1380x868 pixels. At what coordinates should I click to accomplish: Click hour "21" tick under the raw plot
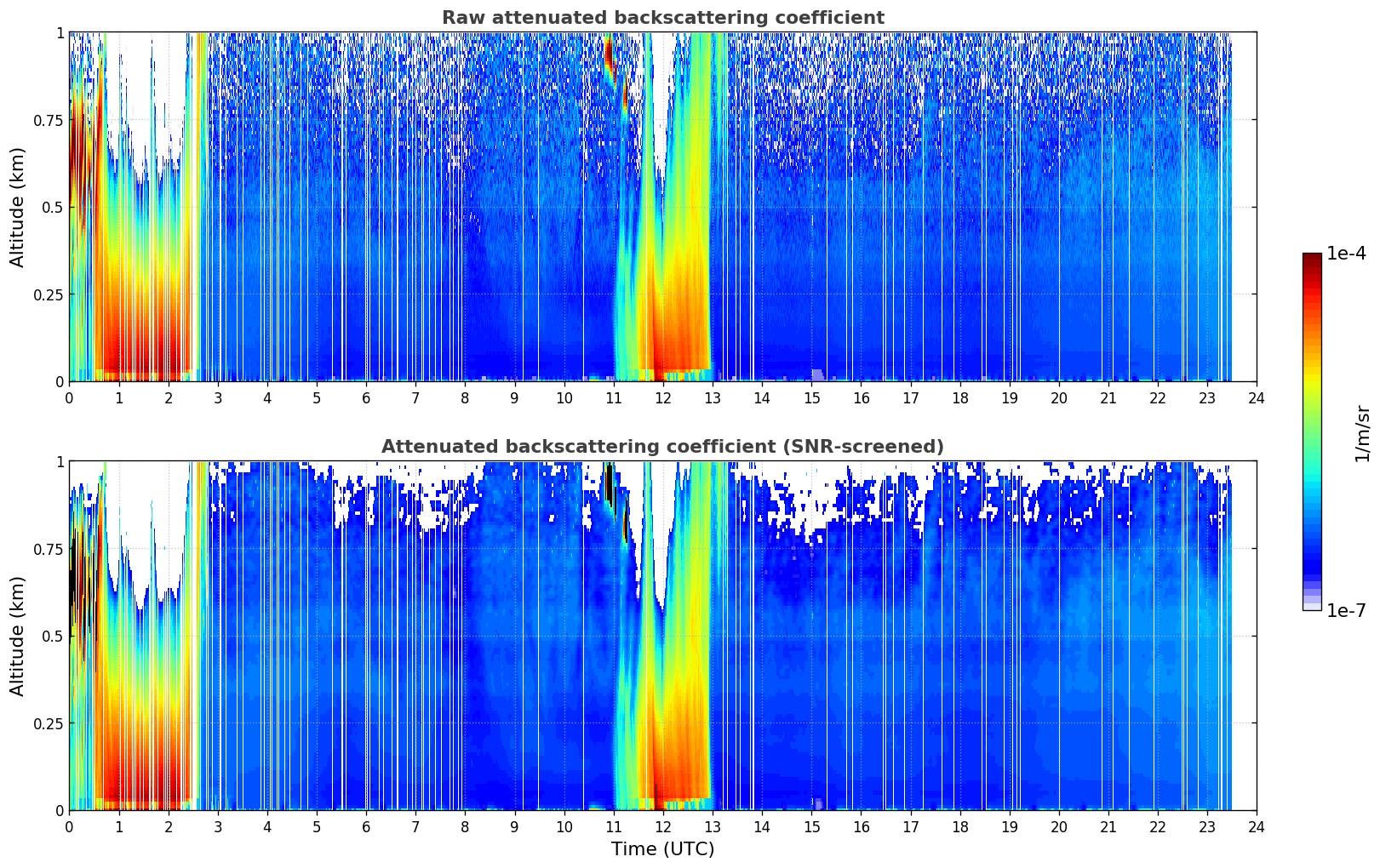(1108, 397)
